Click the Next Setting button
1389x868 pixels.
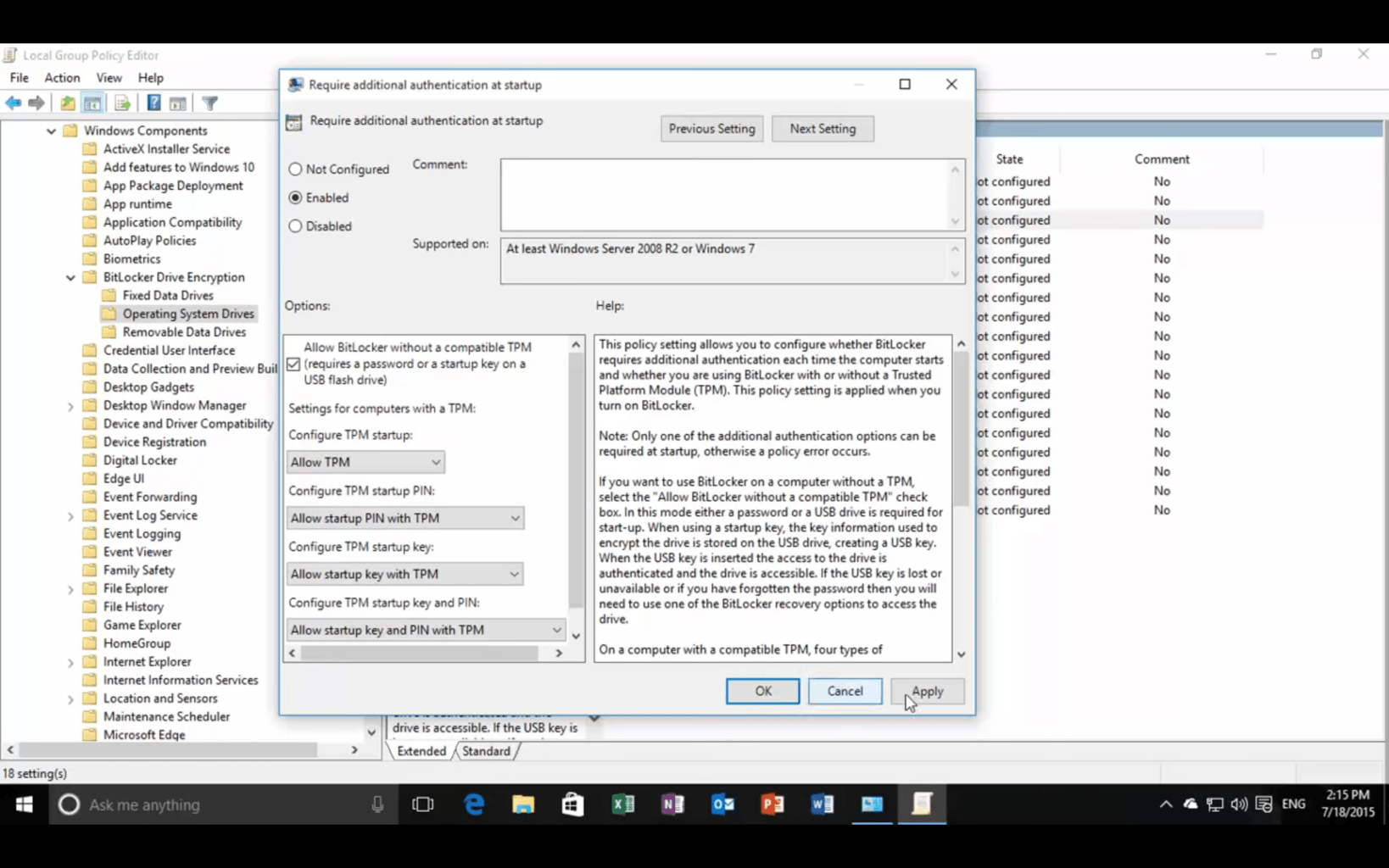[823, 129]
